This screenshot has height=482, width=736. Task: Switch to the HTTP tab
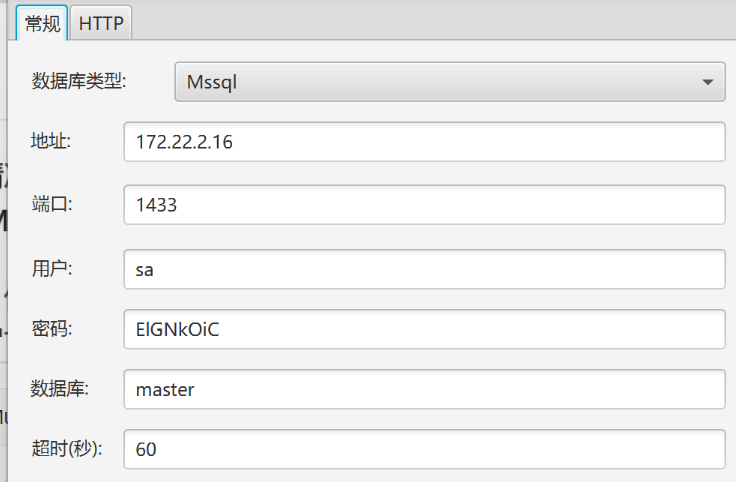[x=101, y=23]
